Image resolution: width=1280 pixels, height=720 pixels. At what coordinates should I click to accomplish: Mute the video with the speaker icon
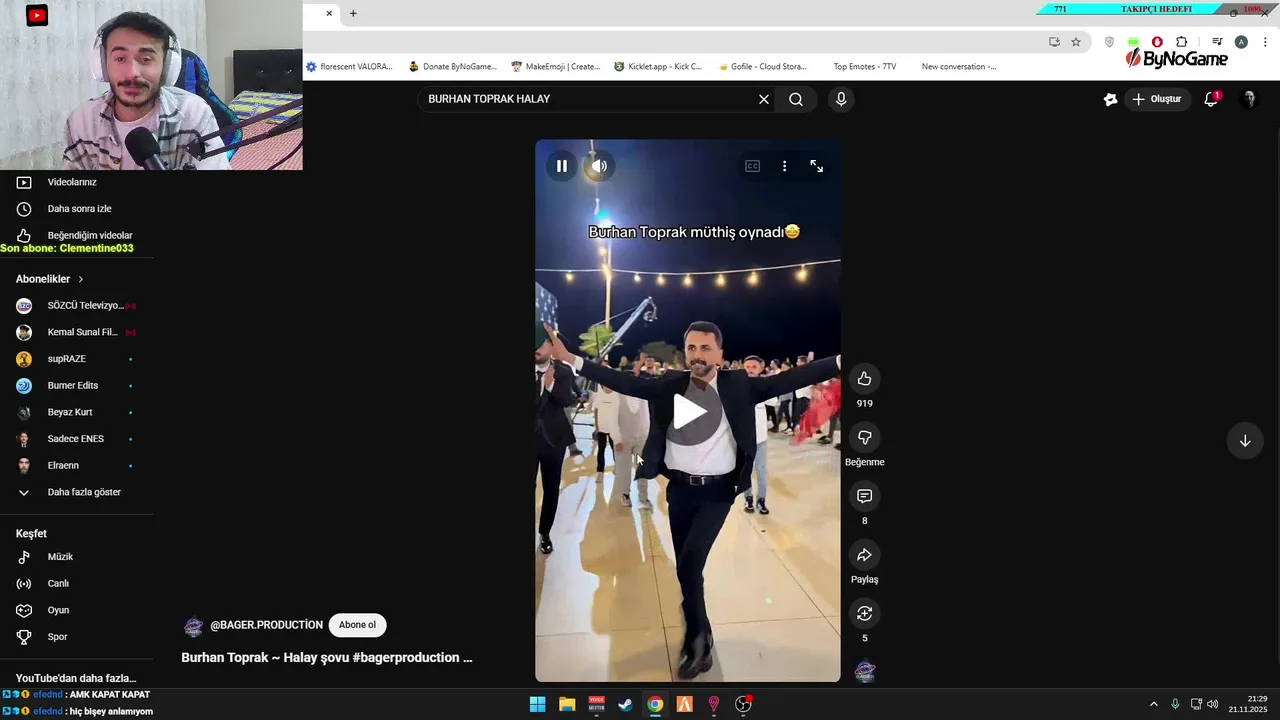tap(599, 166)
